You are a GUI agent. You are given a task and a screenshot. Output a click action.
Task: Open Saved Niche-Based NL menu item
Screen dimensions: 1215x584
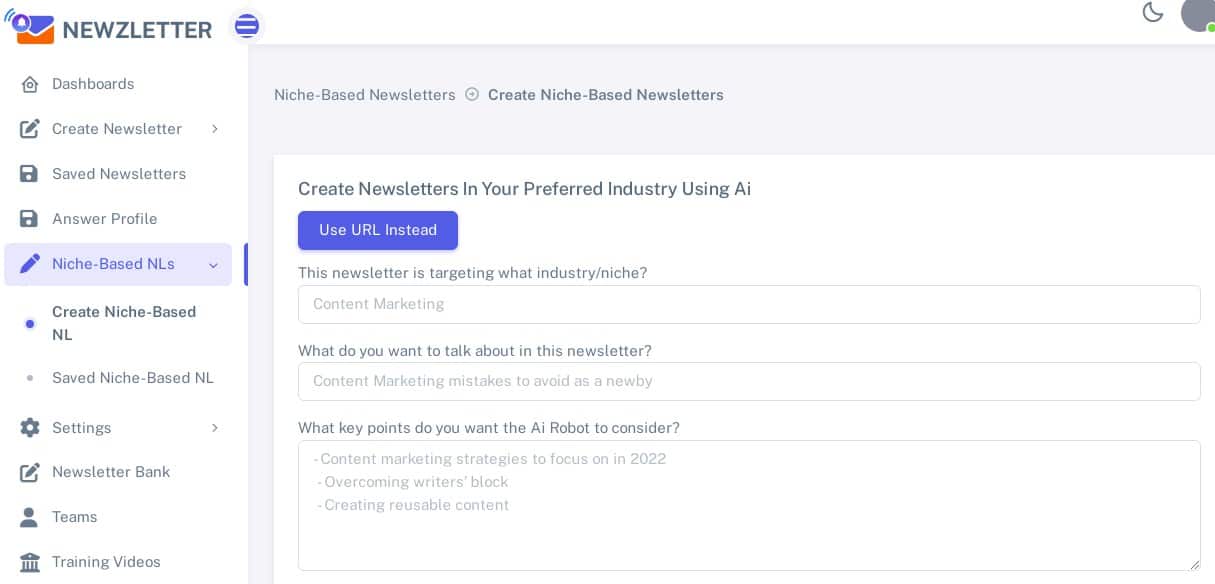[x=132, y=378]
